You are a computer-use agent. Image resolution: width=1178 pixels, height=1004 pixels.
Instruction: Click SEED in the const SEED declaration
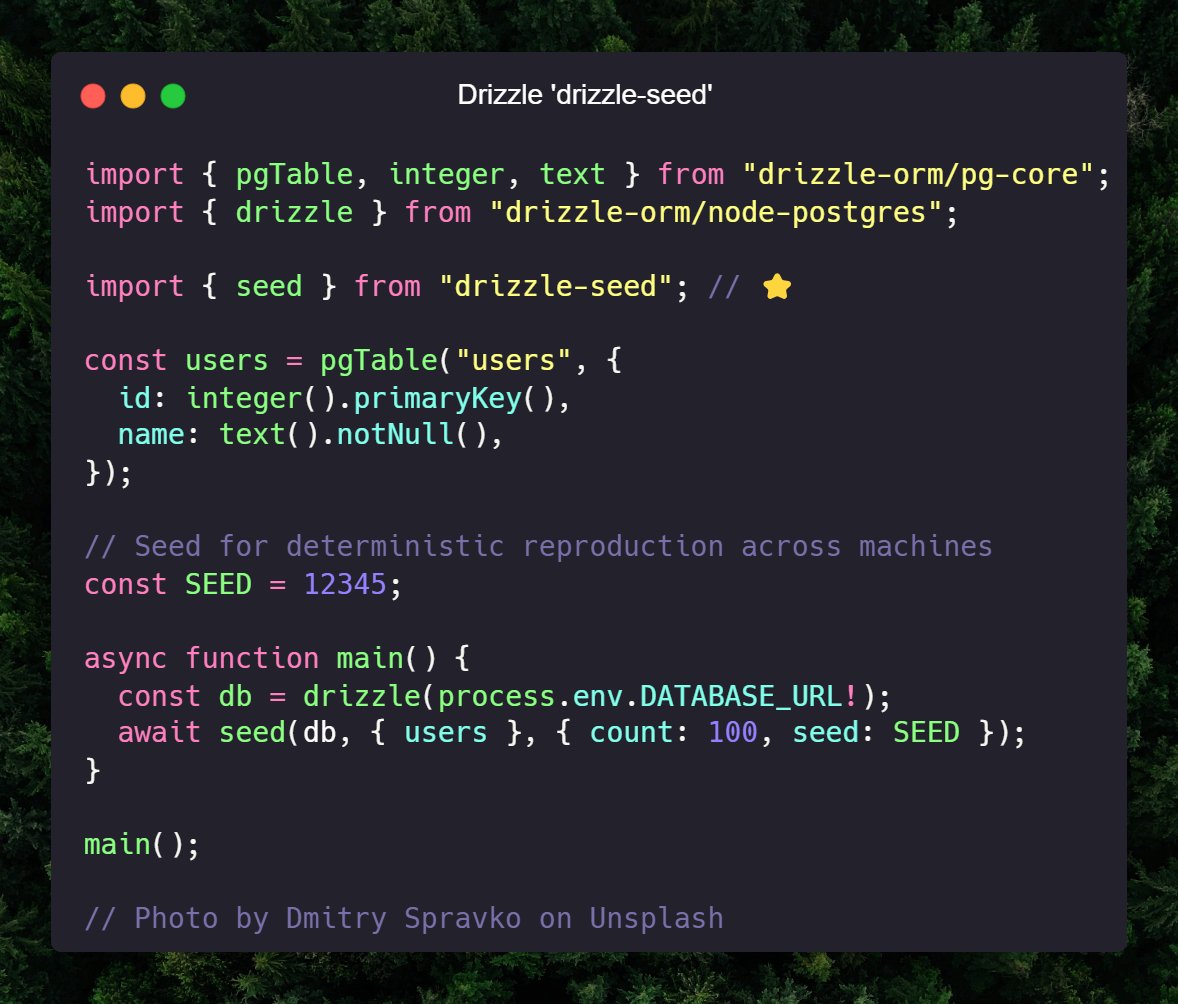point(218,584)
